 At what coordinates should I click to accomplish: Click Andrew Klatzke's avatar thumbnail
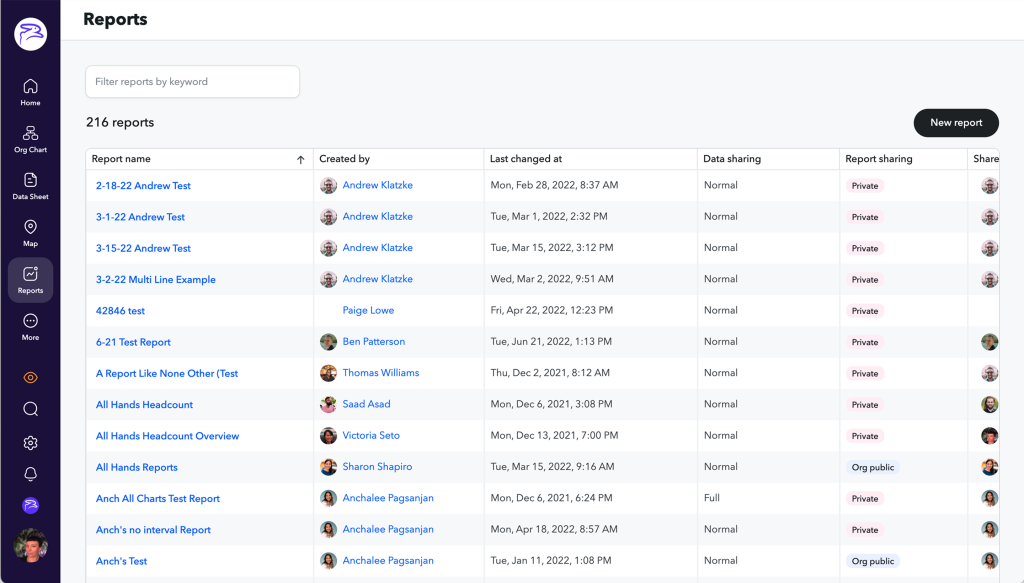point(329,185)
